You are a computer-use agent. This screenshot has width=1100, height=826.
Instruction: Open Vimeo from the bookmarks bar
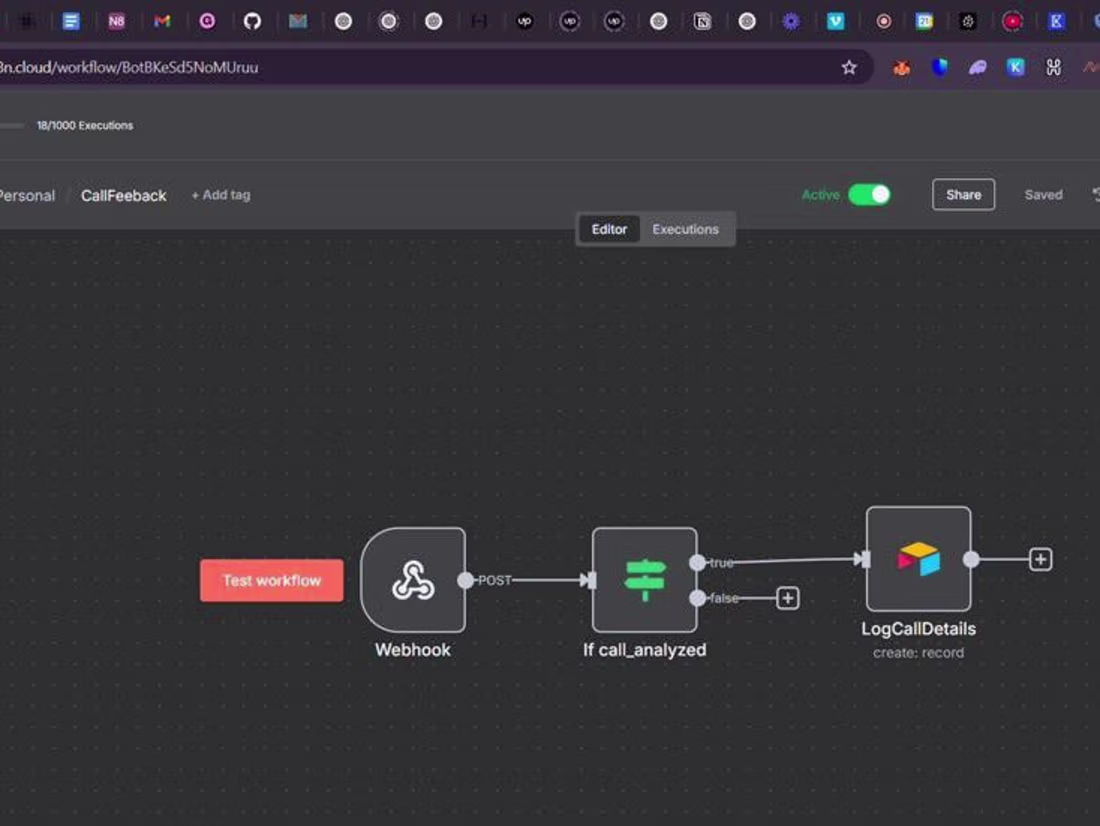point(836,20)
